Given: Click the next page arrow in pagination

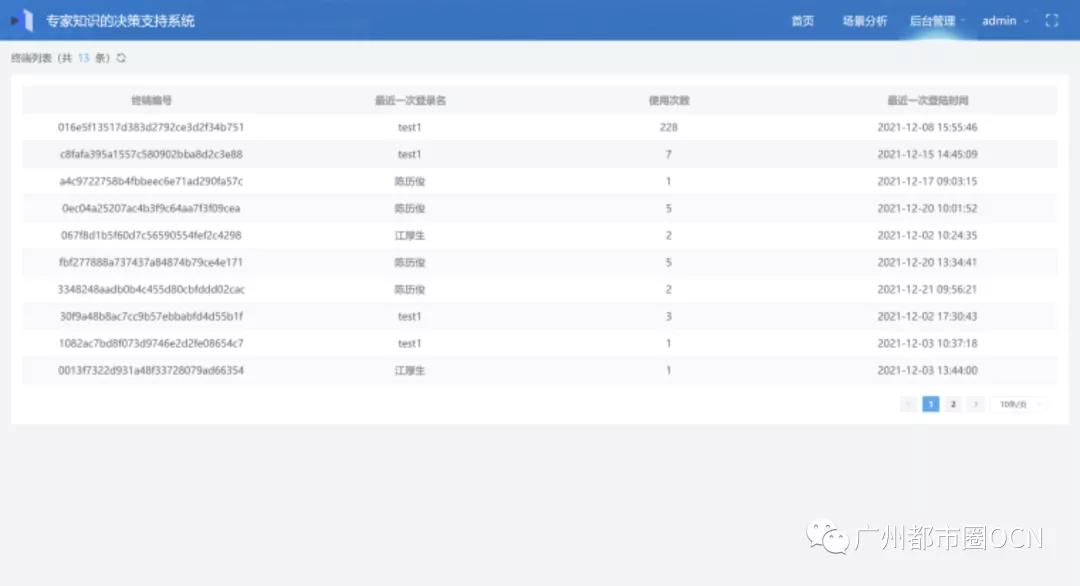Looking at the screenshot, I should point(976,404).
